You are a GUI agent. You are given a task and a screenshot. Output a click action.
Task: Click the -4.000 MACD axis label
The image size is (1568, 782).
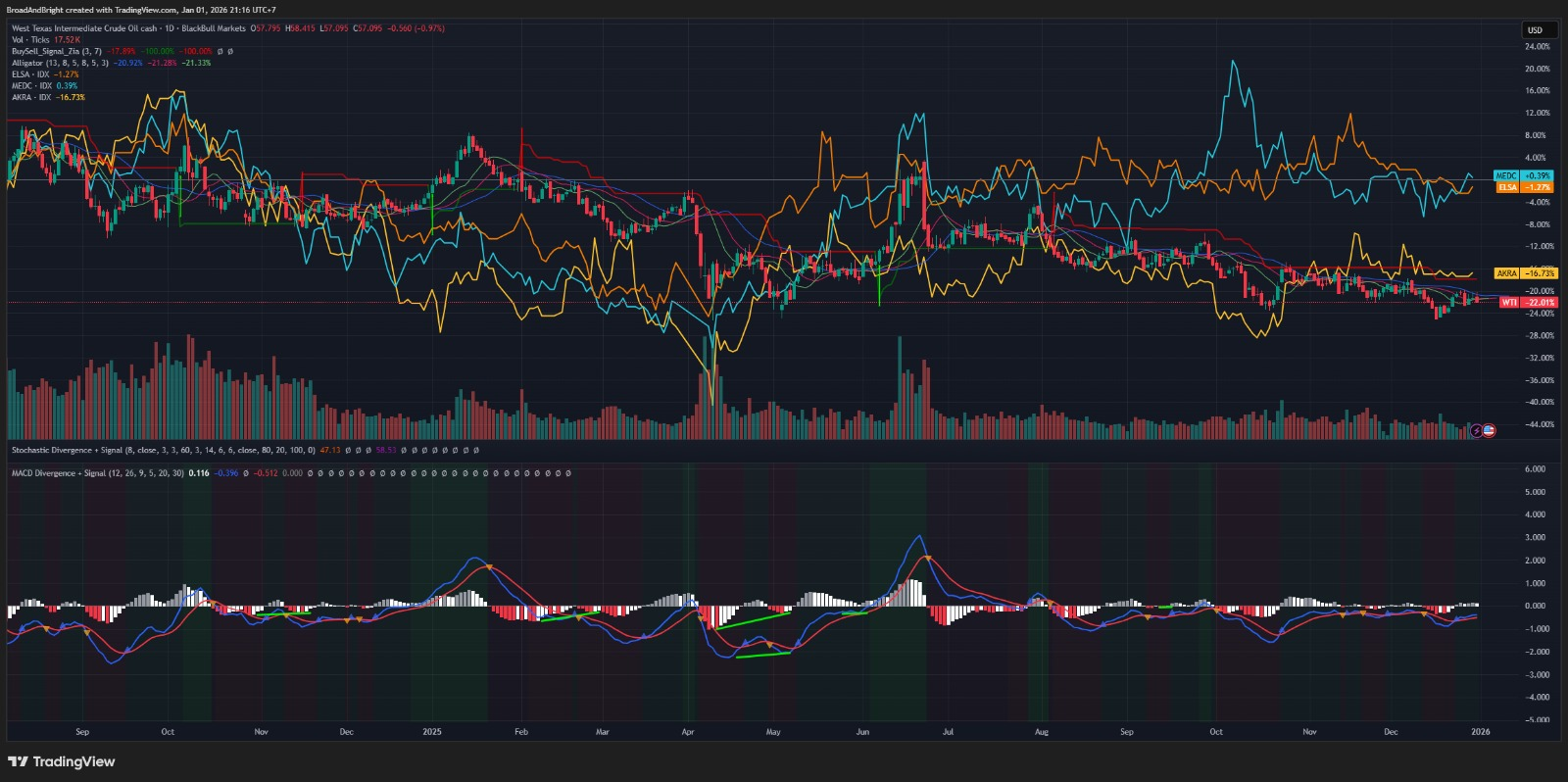(1537, 698)
